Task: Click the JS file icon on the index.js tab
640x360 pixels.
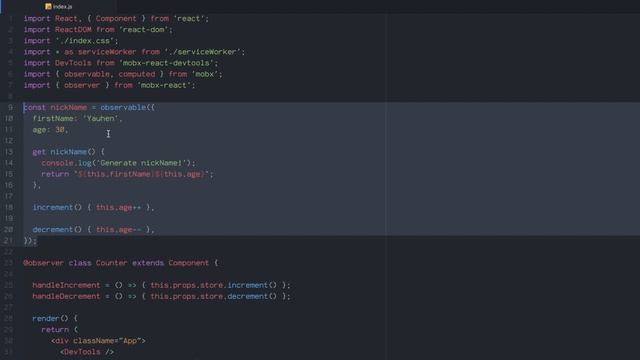Action: tap(48, 7)
